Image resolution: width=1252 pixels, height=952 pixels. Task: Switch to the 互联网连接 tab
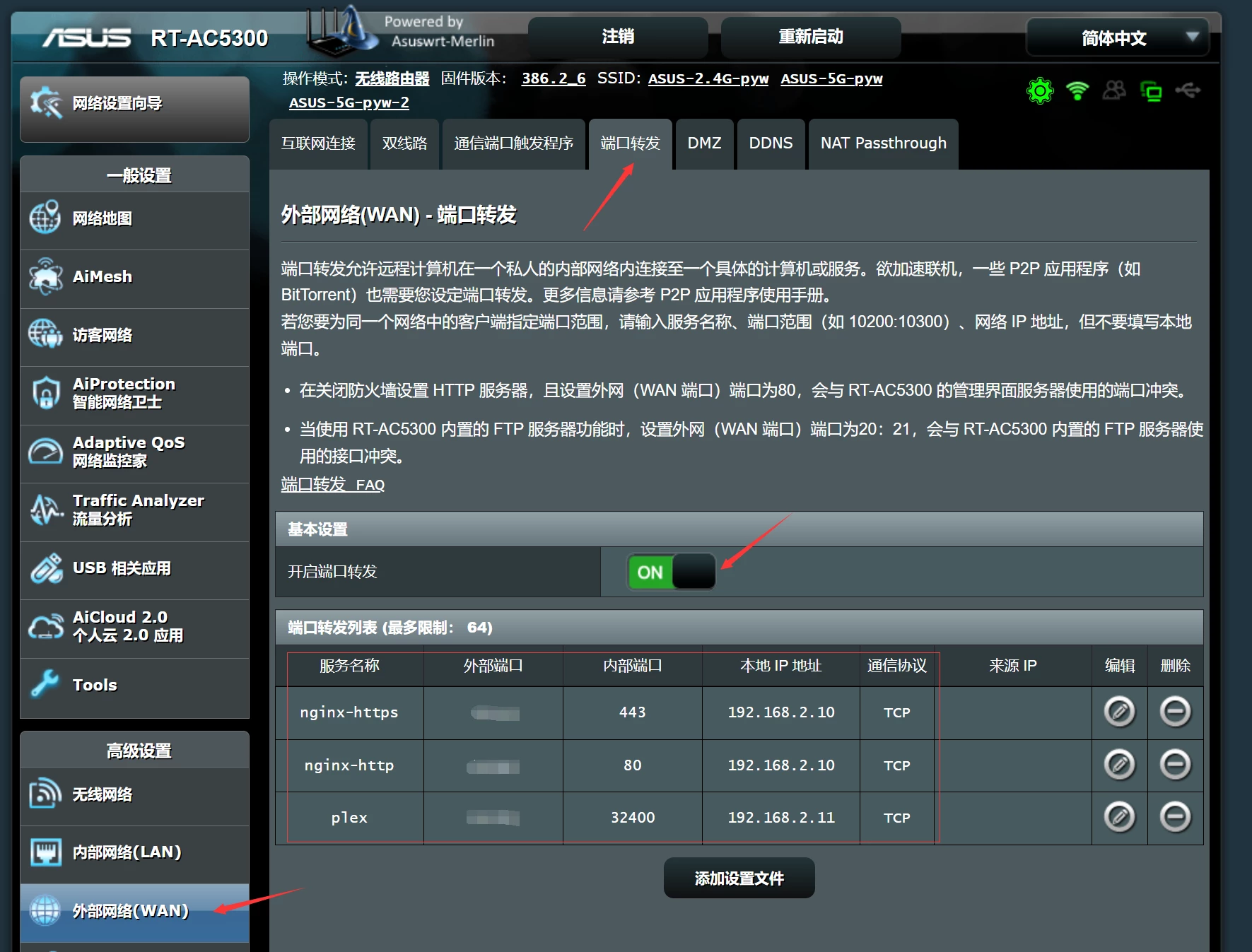318,143
